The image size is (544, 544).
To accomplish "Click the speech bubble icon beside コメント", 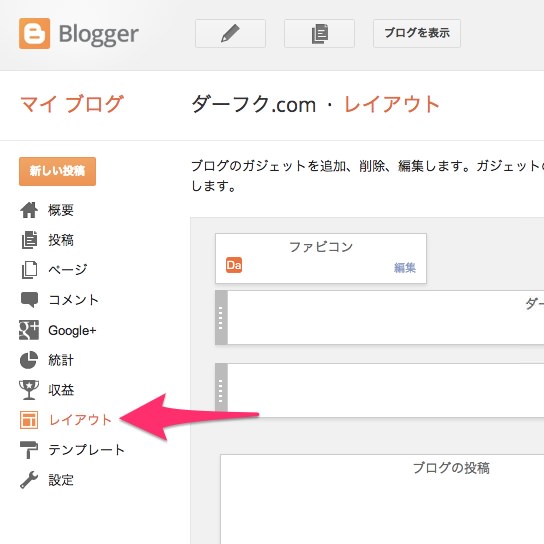I will click(29, 300).
